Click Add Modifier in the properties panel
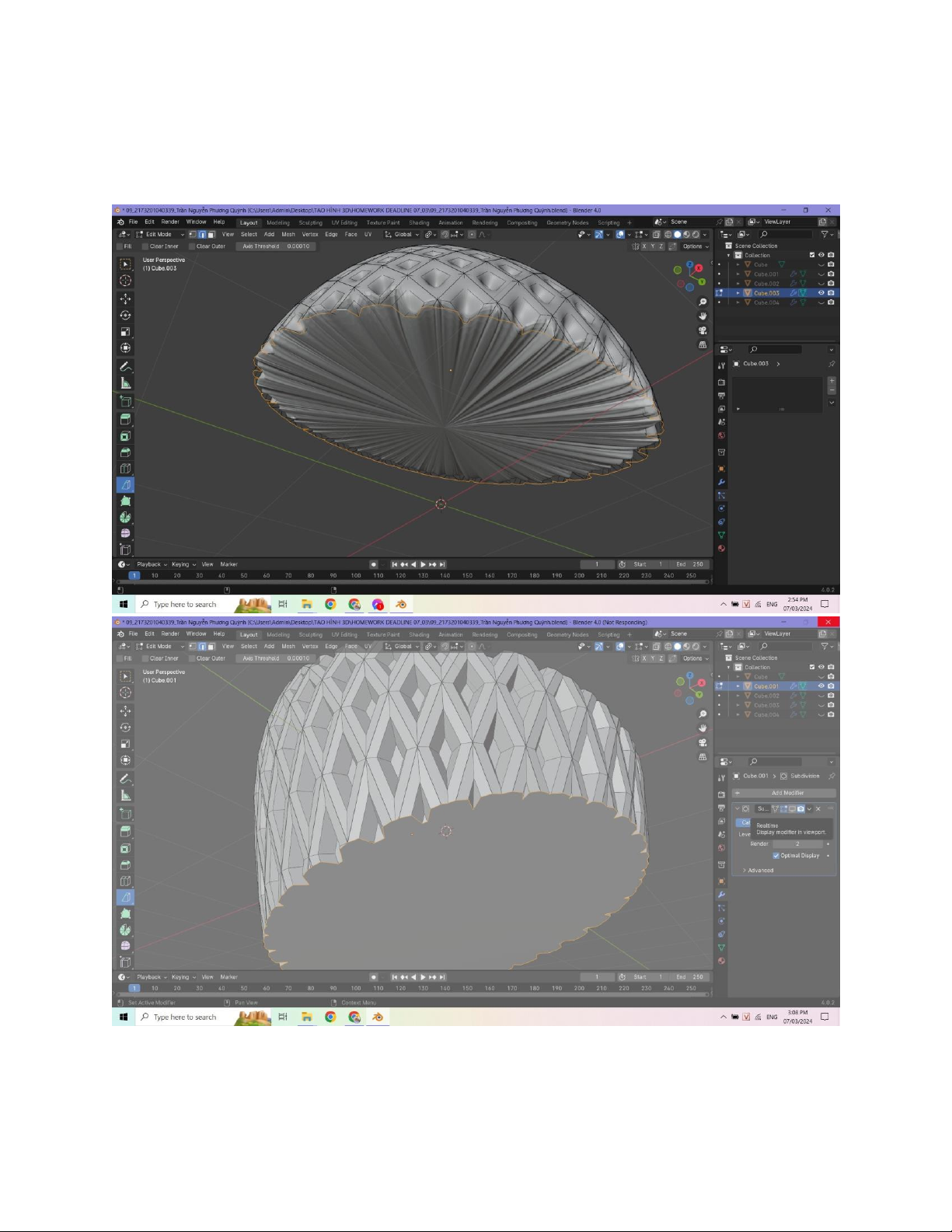Image resolution: width=952 pixels, height=1232 pixels. [x=786, y=793]
